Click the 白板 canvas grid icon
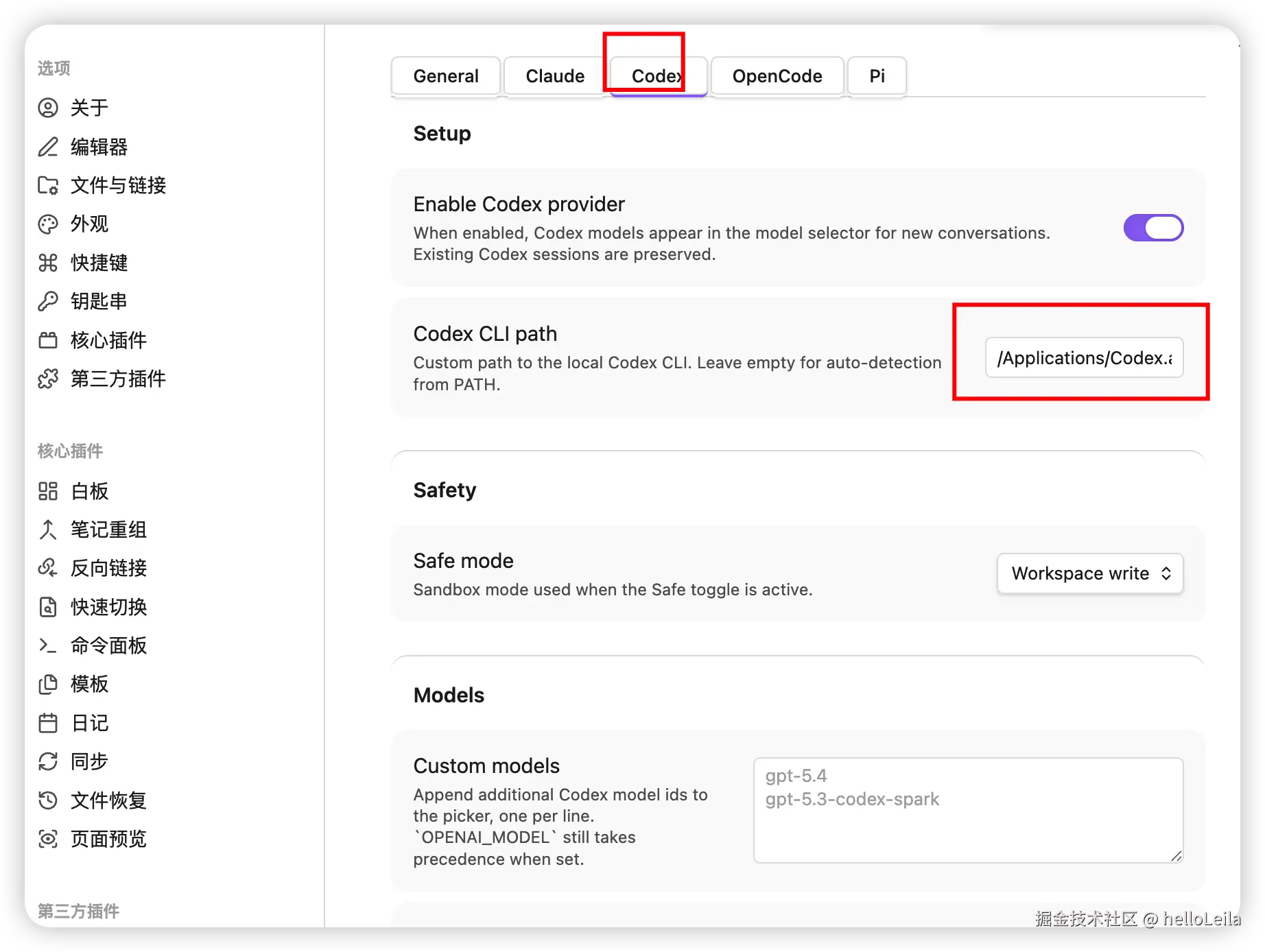The width and height of the screenshot is (1265, 952). [48, 491]
